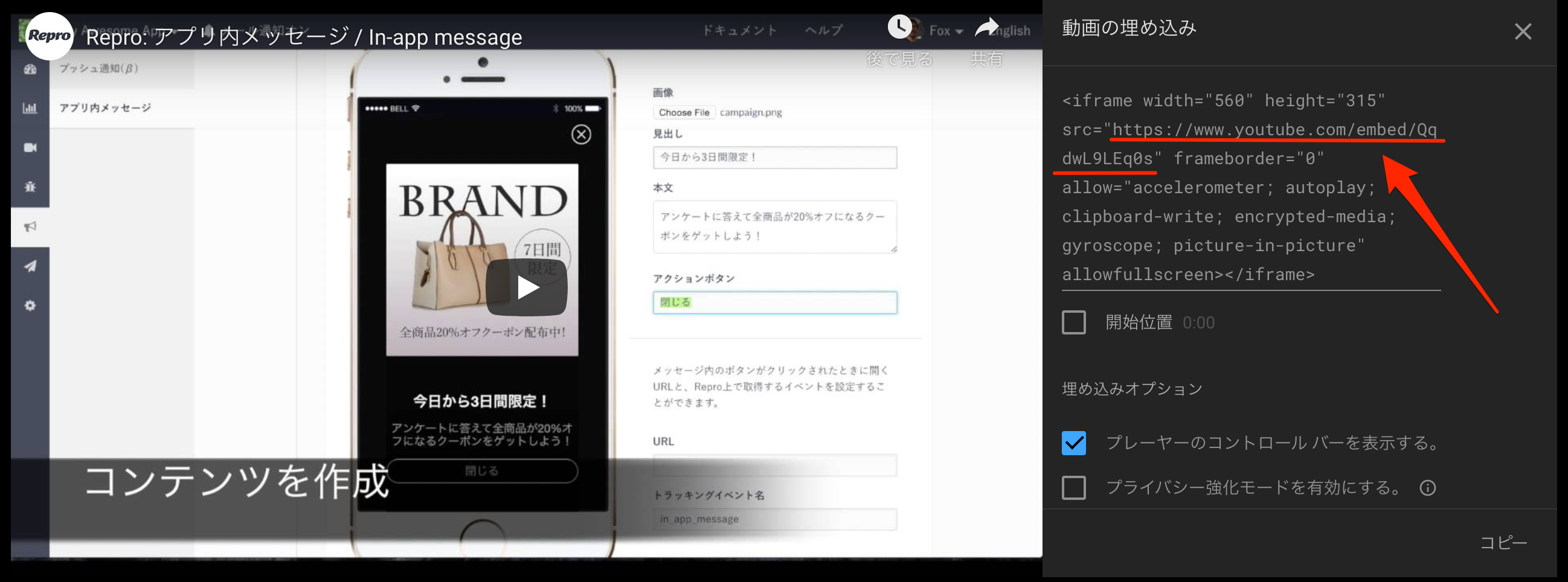This screenshot has height=582, width=1568.
Task: Play the Repro in-app message video
Action: coord(526,287)
